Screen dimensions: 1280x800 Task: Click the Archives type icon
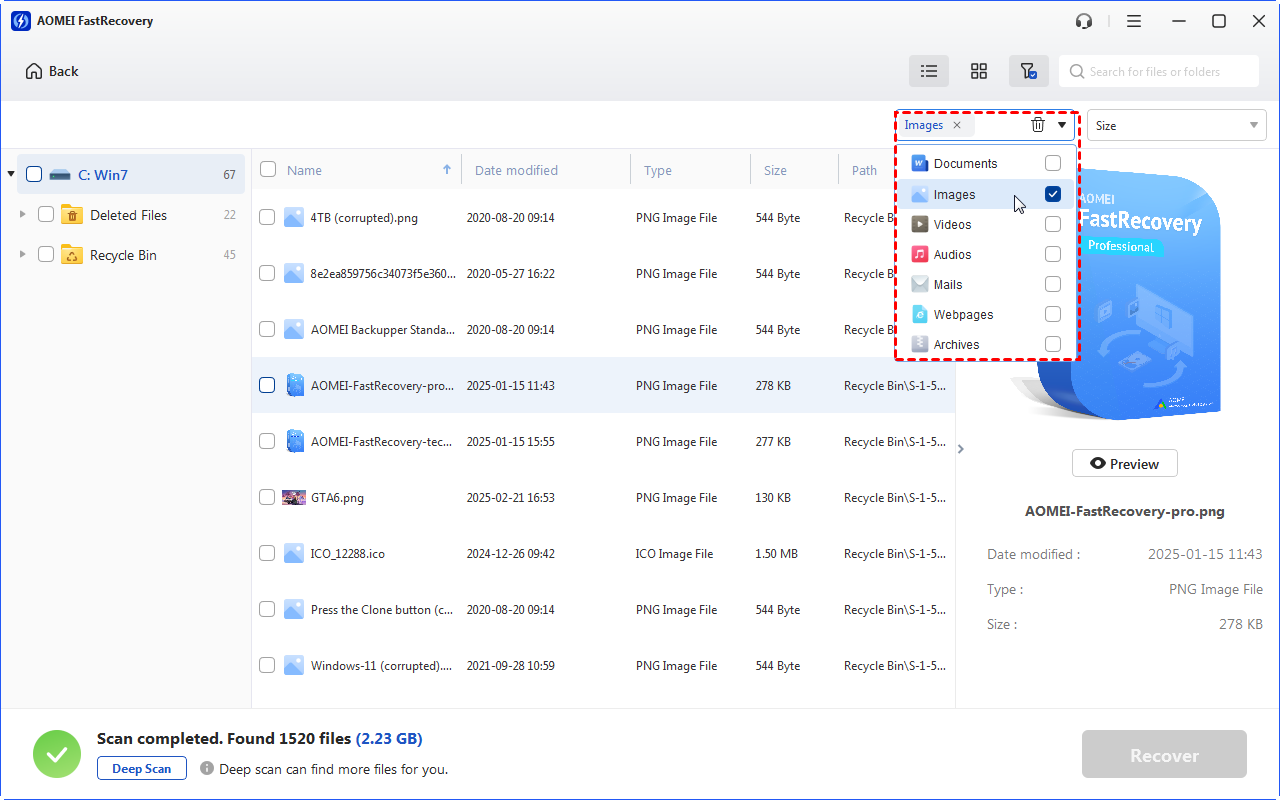tap(920, 344)
